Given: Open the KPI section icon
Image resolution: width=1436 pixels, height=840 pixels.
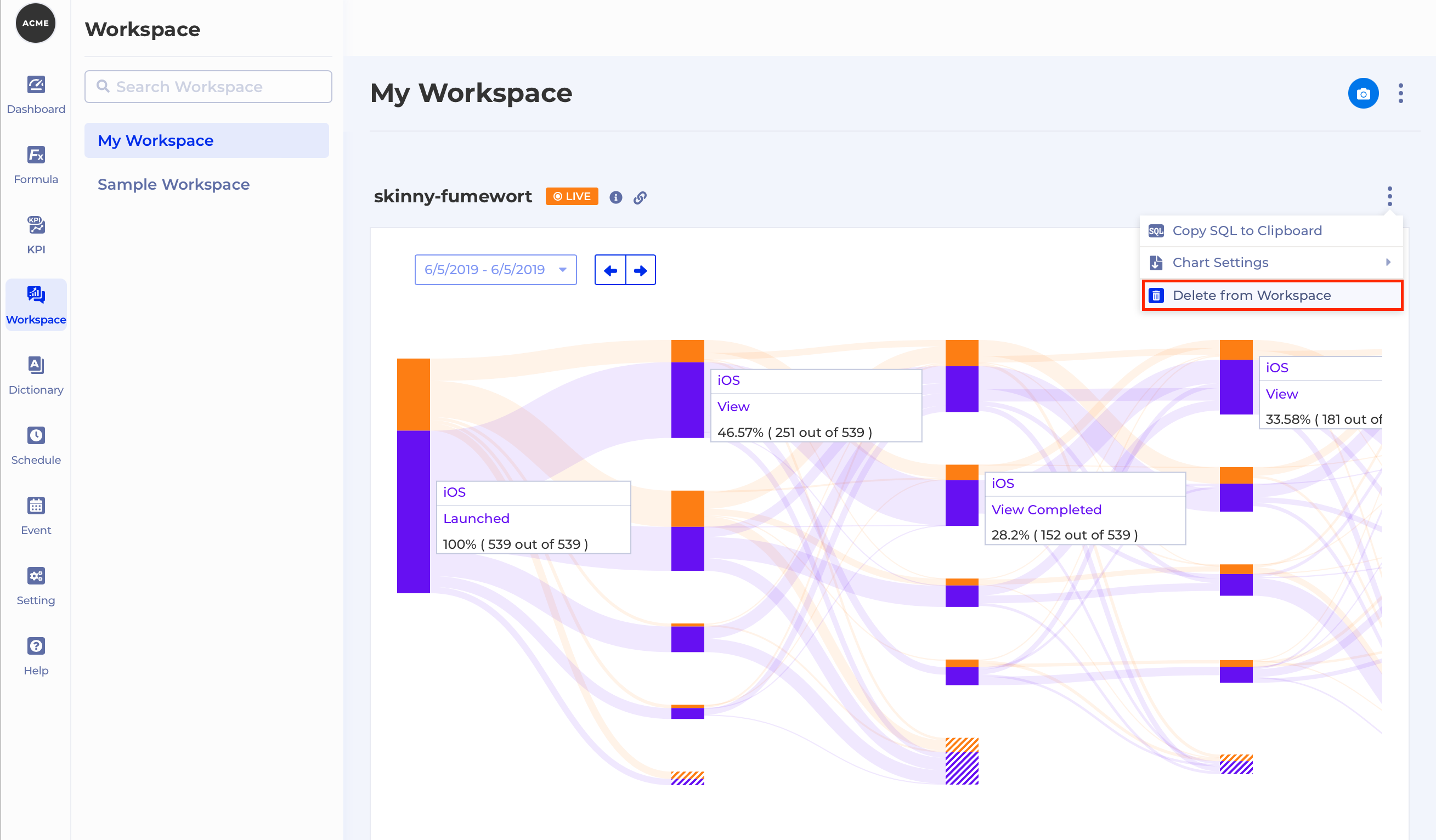Looking at the screenshot, I should [36, 225].
